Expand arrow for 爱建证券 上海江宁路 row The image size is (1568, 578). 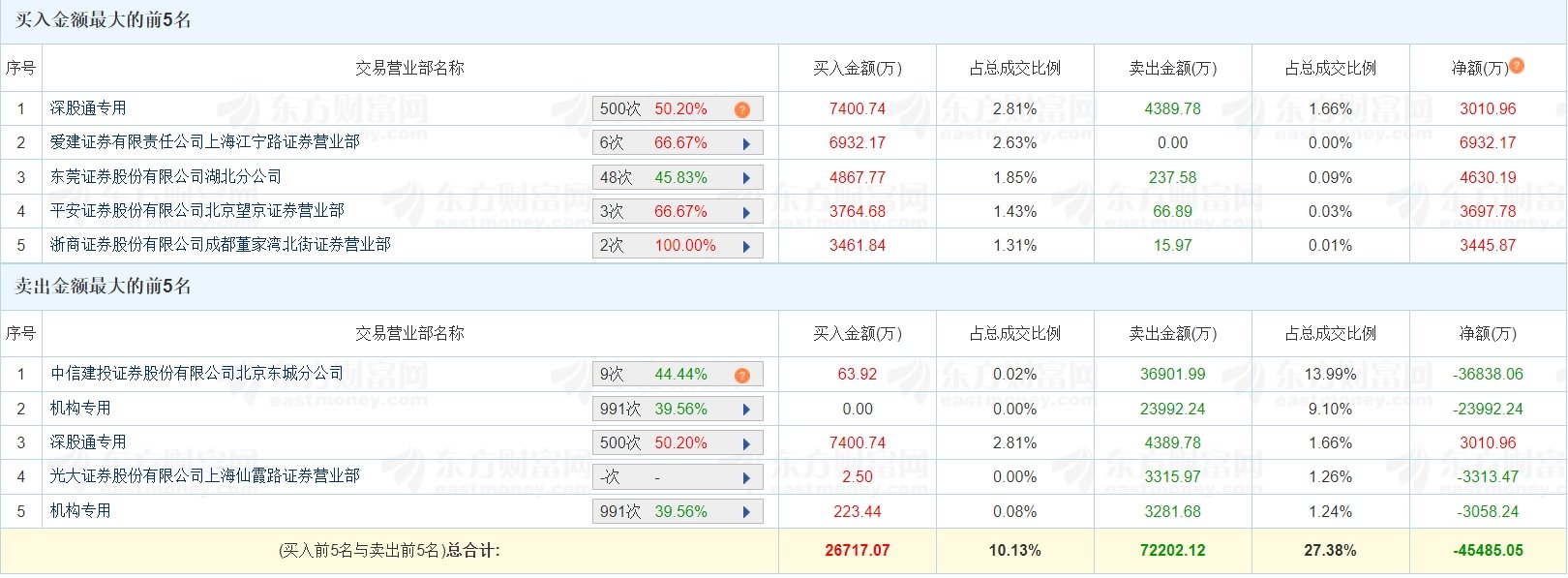click(746, 143)
